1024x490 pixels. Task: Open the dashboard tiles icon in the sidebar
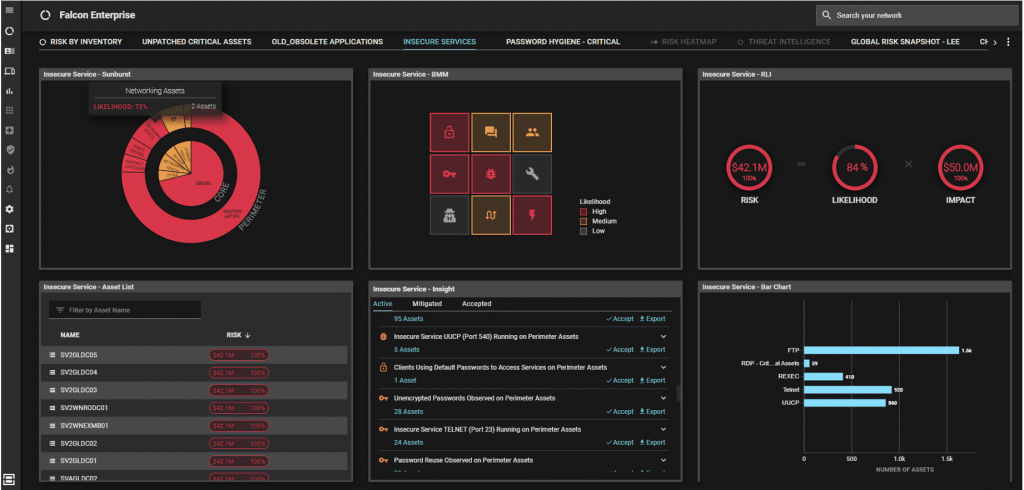[x=9, y=248]
